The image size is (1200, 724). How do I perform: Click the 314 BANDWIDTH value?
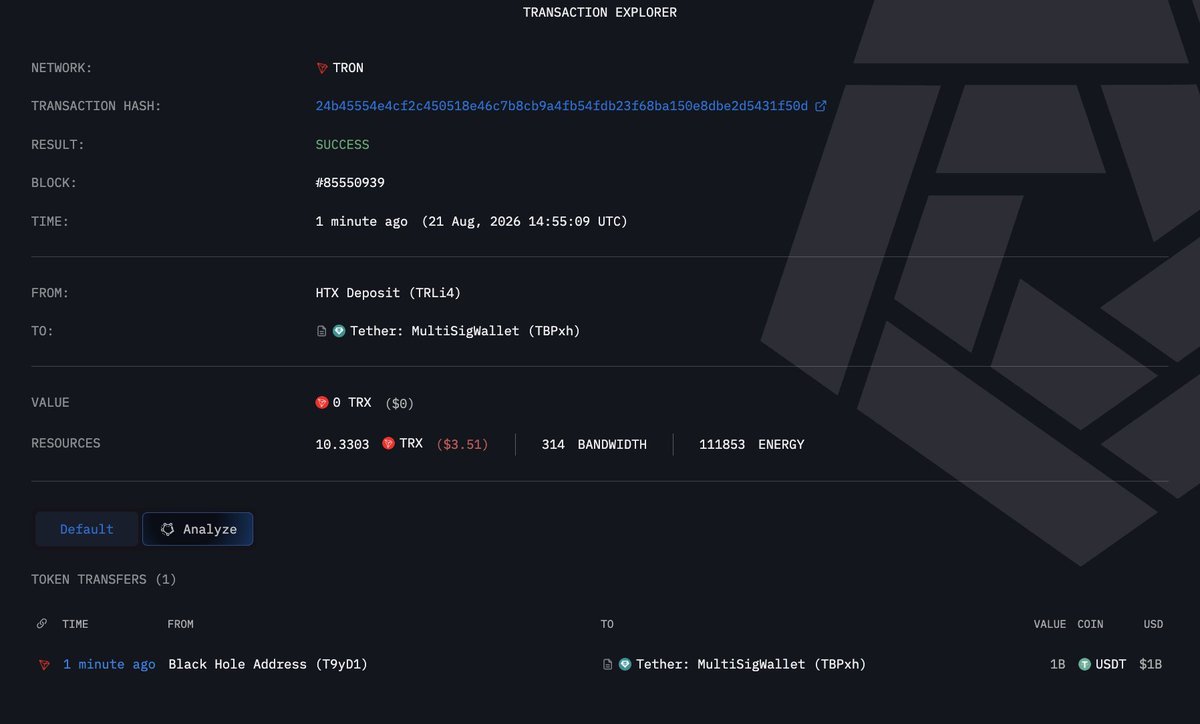coord(594,444)
